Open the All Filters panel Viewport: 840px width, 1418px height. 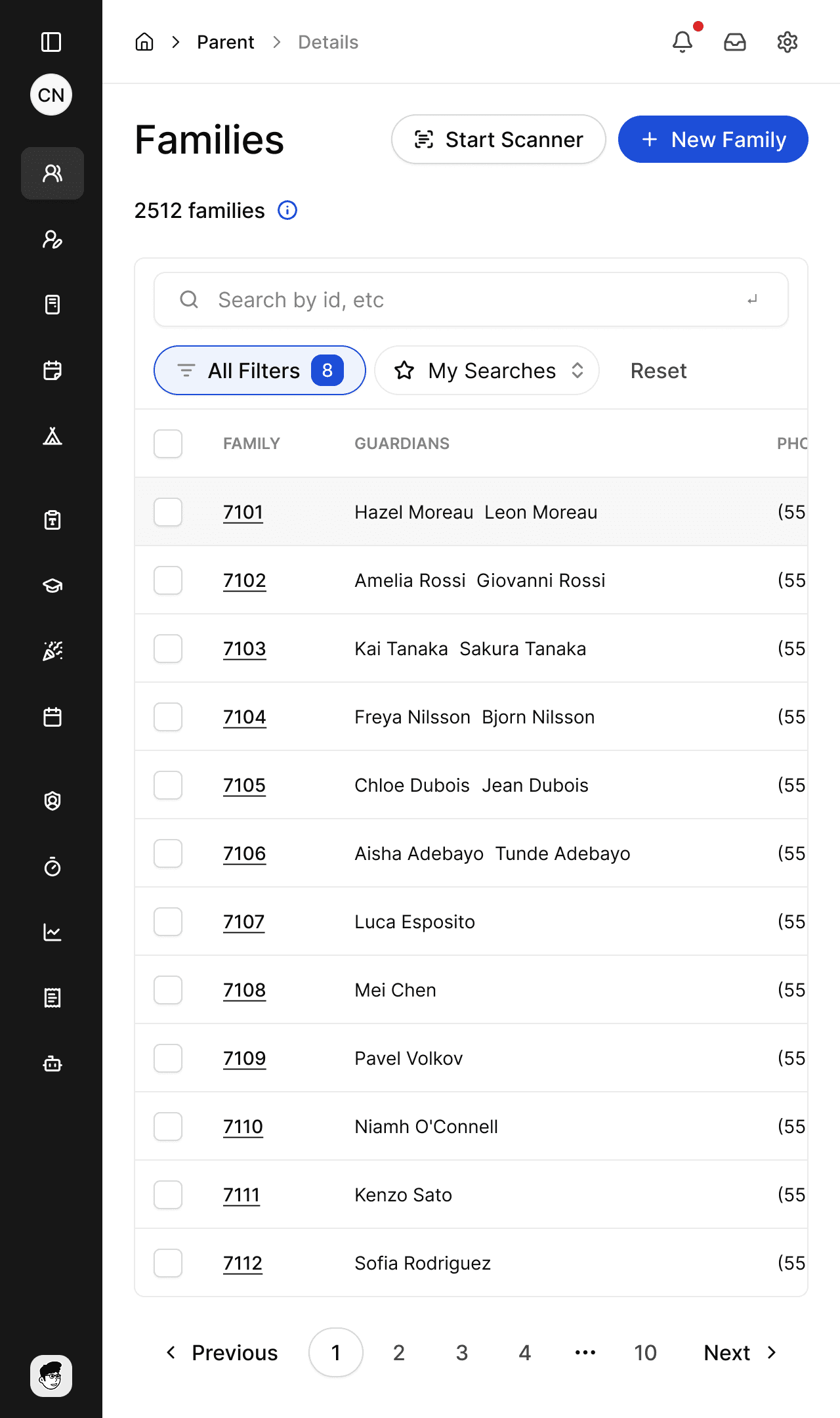coord(260,370)
